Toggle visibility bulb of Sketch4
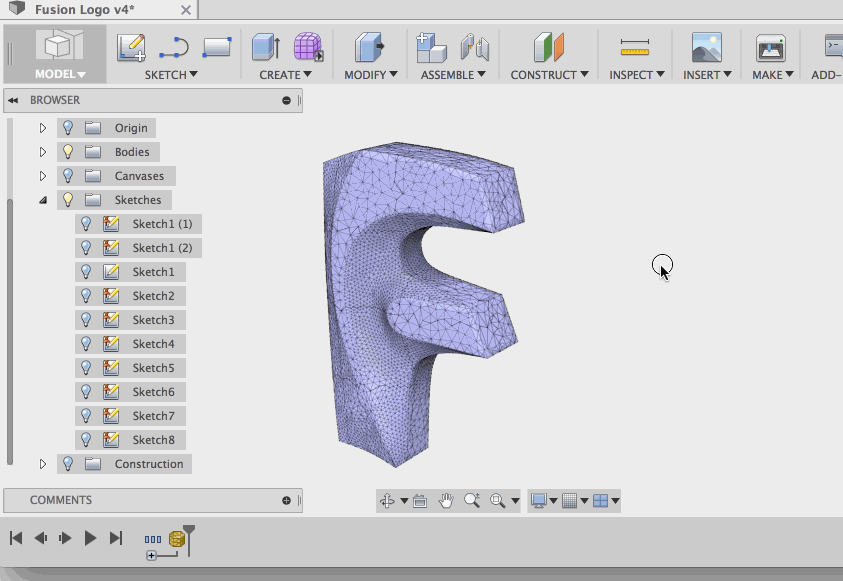 (x=86, y=344)
